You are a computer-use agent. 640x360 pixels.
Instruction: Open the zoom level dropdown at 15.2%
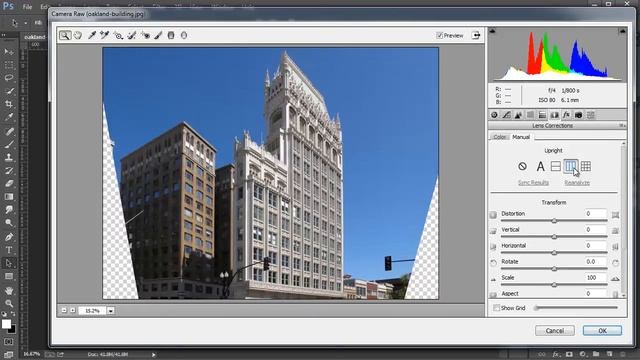coord(111,311)
